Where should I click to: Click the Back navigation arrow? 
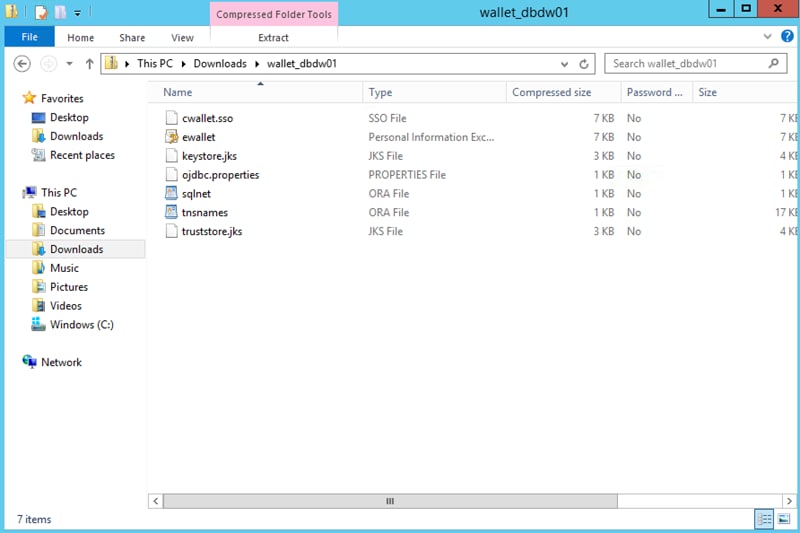point(22,64)
